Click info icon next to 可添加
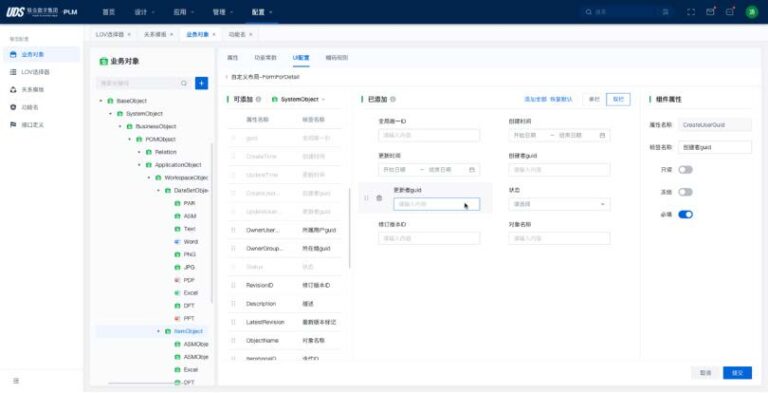Image resolution: width=768 pixels, height=393 pixels. 258,99
